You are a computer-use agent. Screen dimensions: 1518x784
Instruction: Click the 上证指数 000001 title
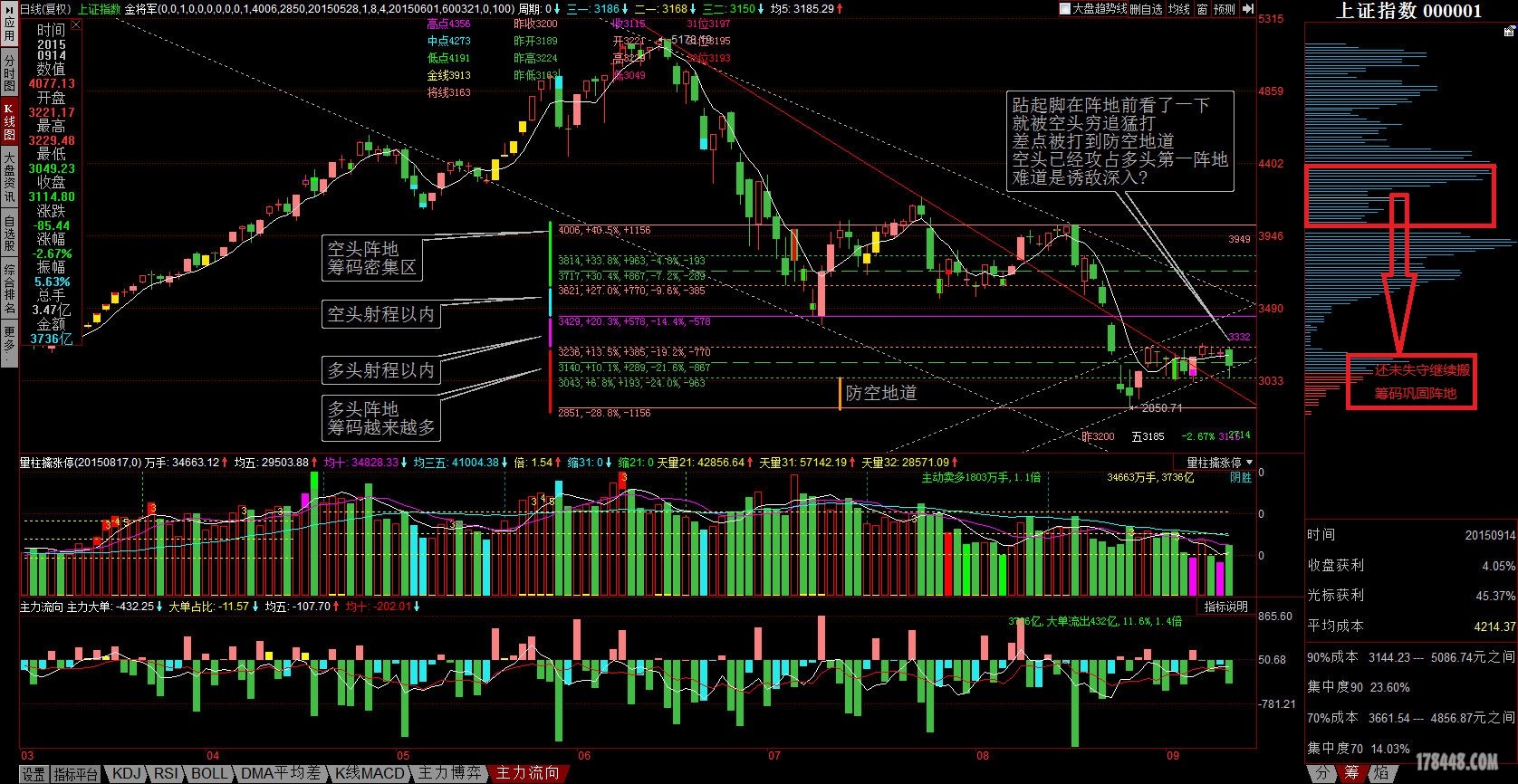pos(1408,11)
